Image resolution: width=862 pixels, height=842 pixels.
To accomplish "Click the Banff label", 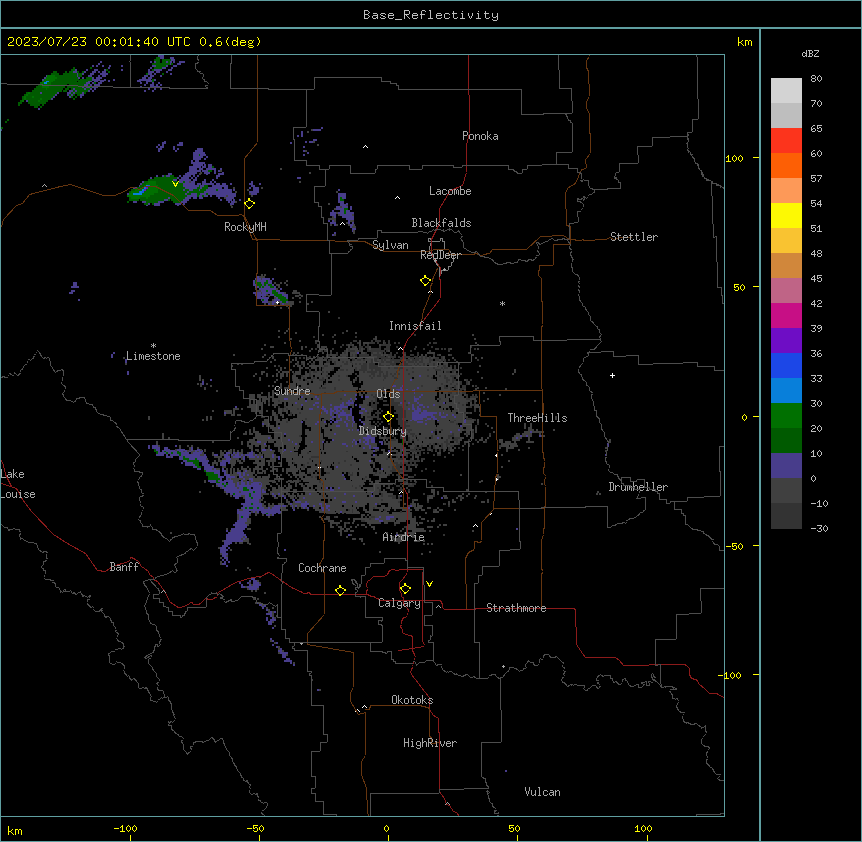I will tap(124, 567).
